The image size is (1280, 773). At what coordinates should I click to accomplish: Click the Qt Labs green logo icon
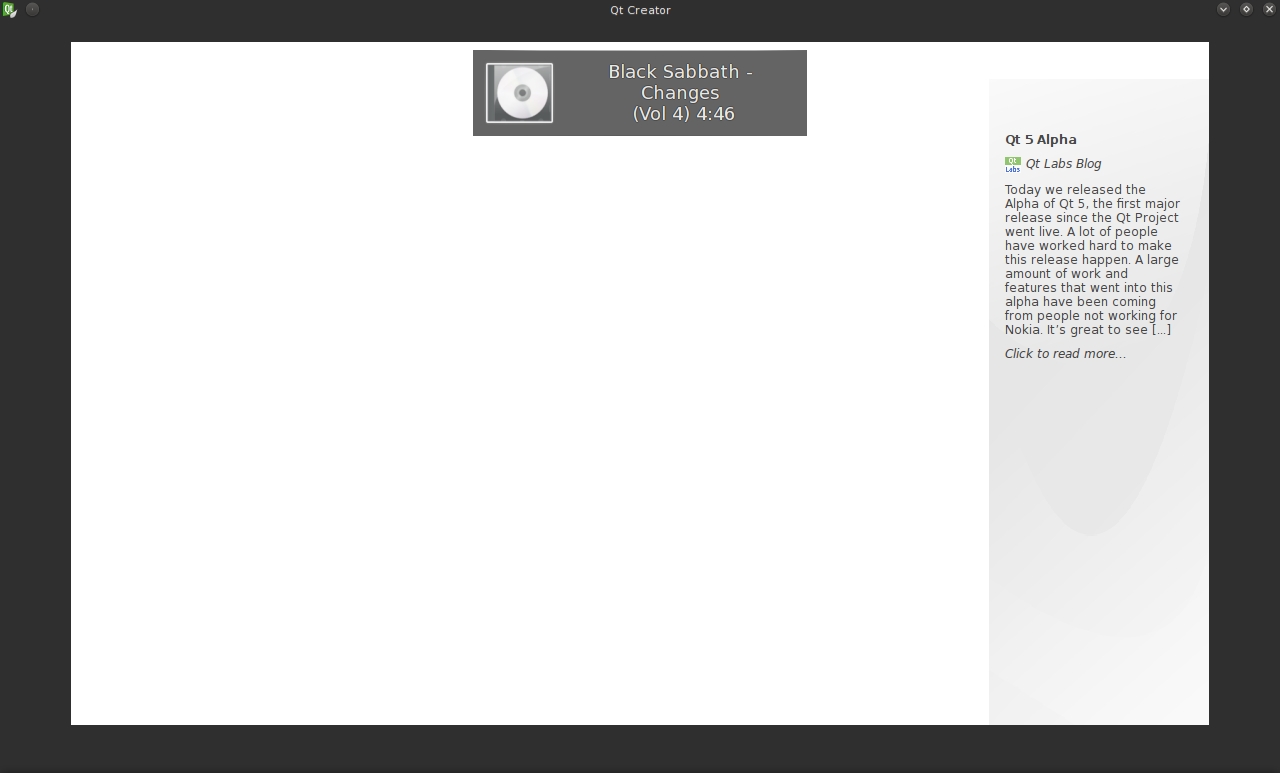point(1013,164)
